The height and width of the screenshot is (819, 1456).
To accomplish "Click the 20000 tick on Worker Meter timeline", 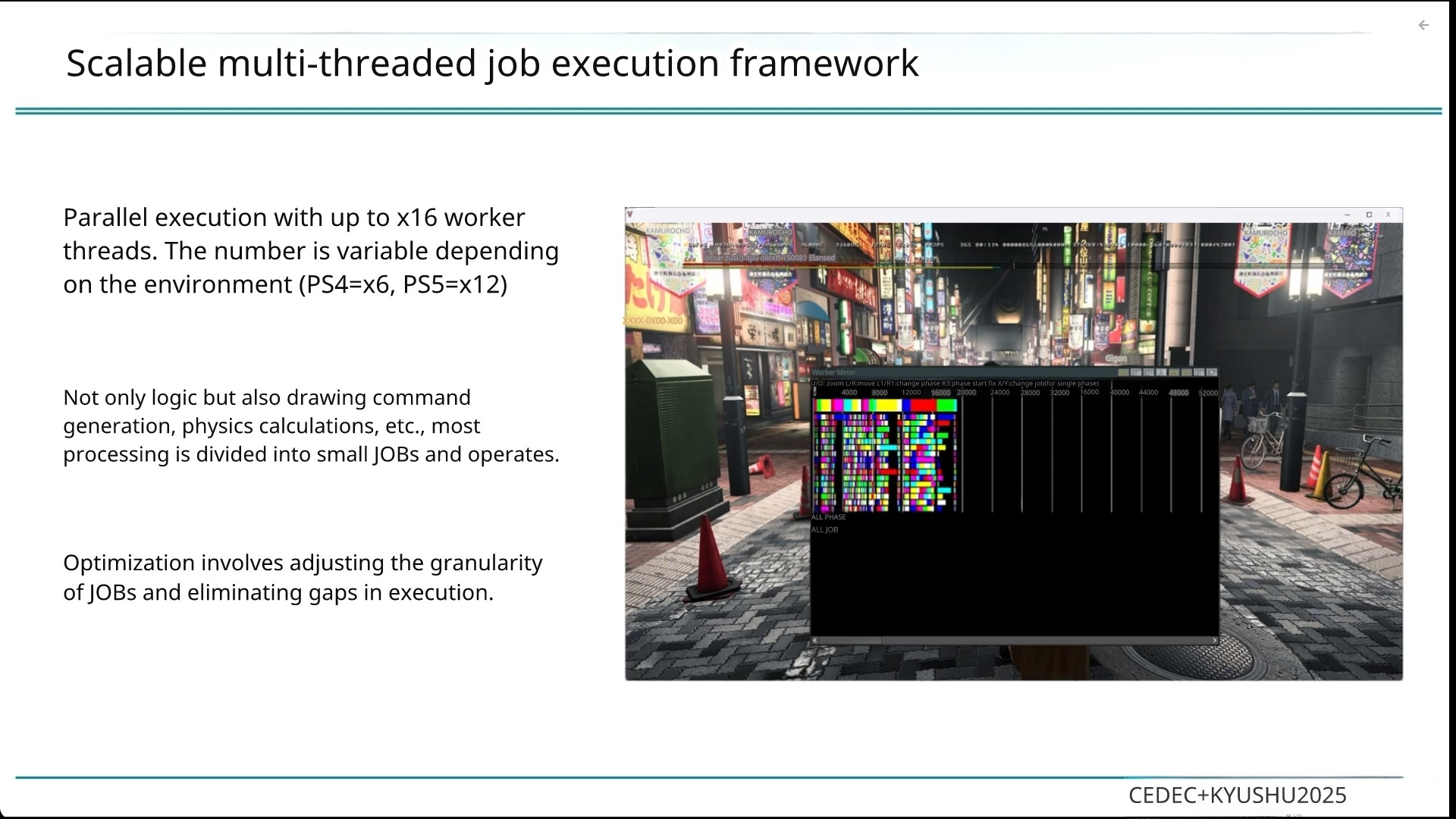I will [x=966, y=393].
